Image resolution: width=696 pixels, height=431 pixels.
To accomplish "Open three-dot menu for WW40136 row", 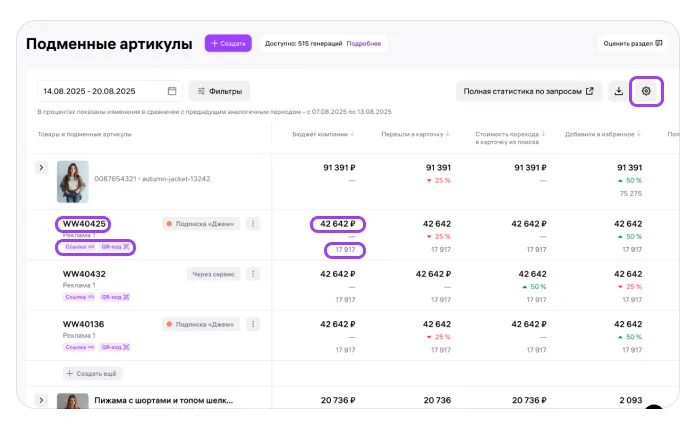I will tap(253, 323).
